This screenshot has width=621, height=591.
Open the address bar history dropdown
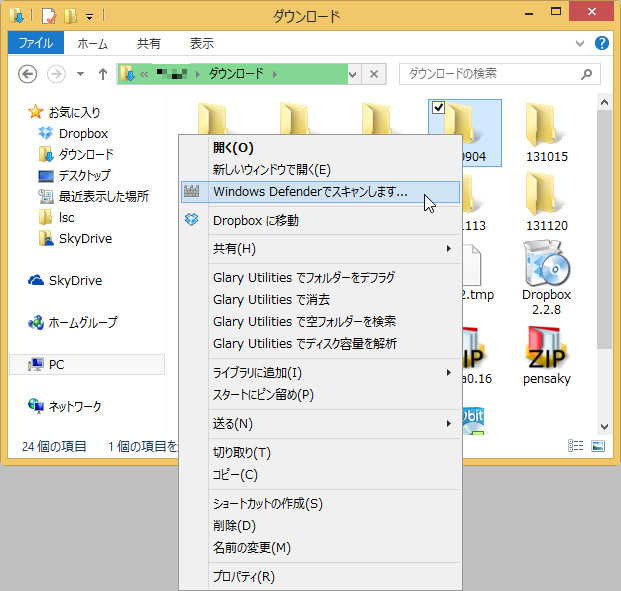352,74
